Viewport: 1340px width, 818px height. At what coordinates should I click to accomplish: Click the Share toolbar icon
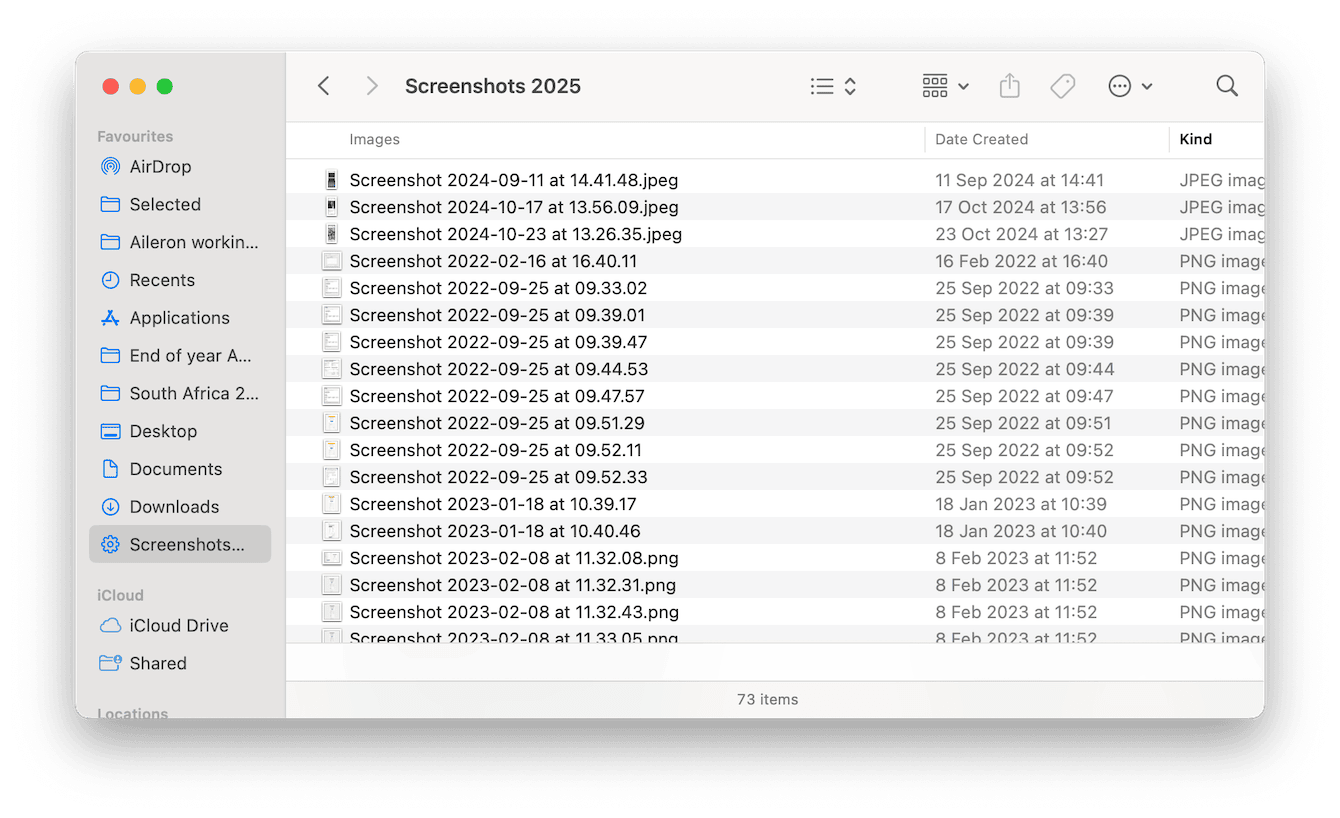1009,86
